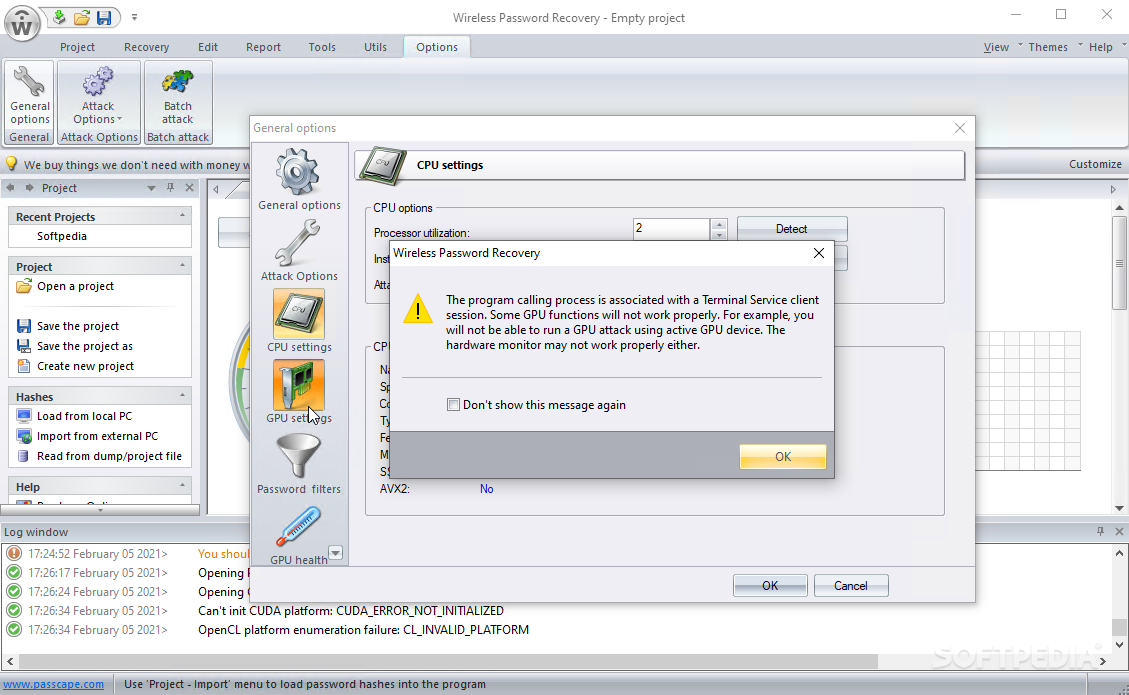The height and width of the screenshot is (695, 1129).
Task: Select CL_INVALID_PLATFORM log entry
Action: tap(363, 629)
